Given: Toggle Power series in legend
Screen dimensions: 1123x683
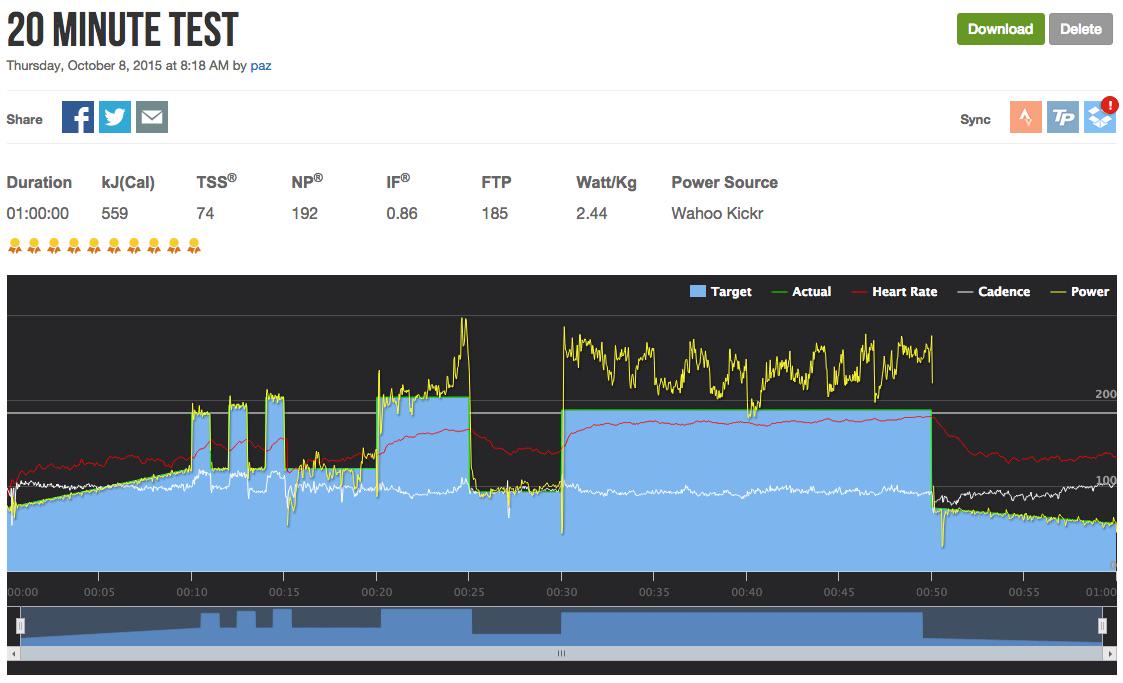Looking at the screenshot, I should (1079, 291).
